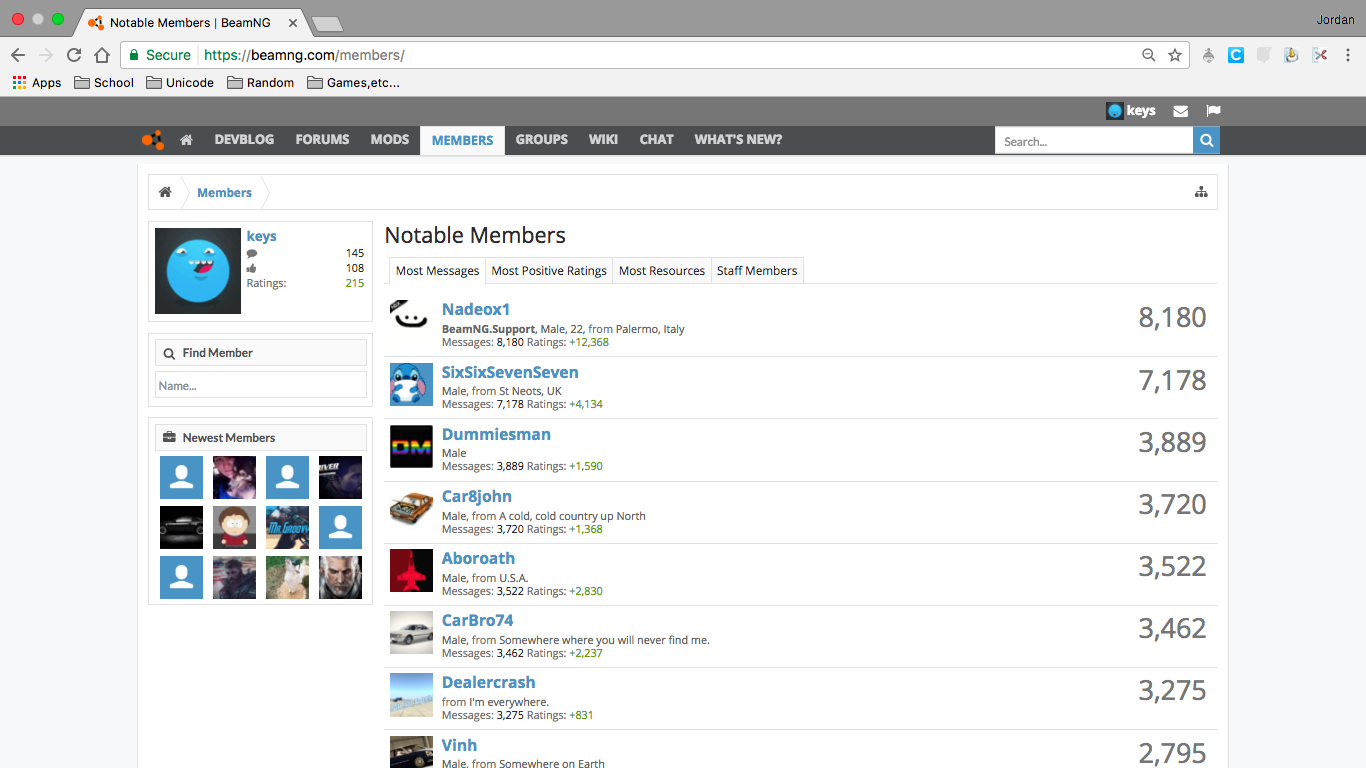Open GROUPS navigation item
Screen dimensions: 1366x768
(542, 140)
